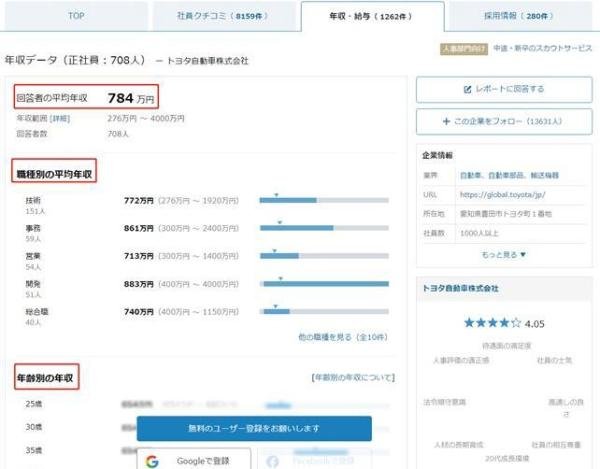Click the 愛知県豊田市トヨタ町1番地 address
600x469 pixels.
coord(506,214)
